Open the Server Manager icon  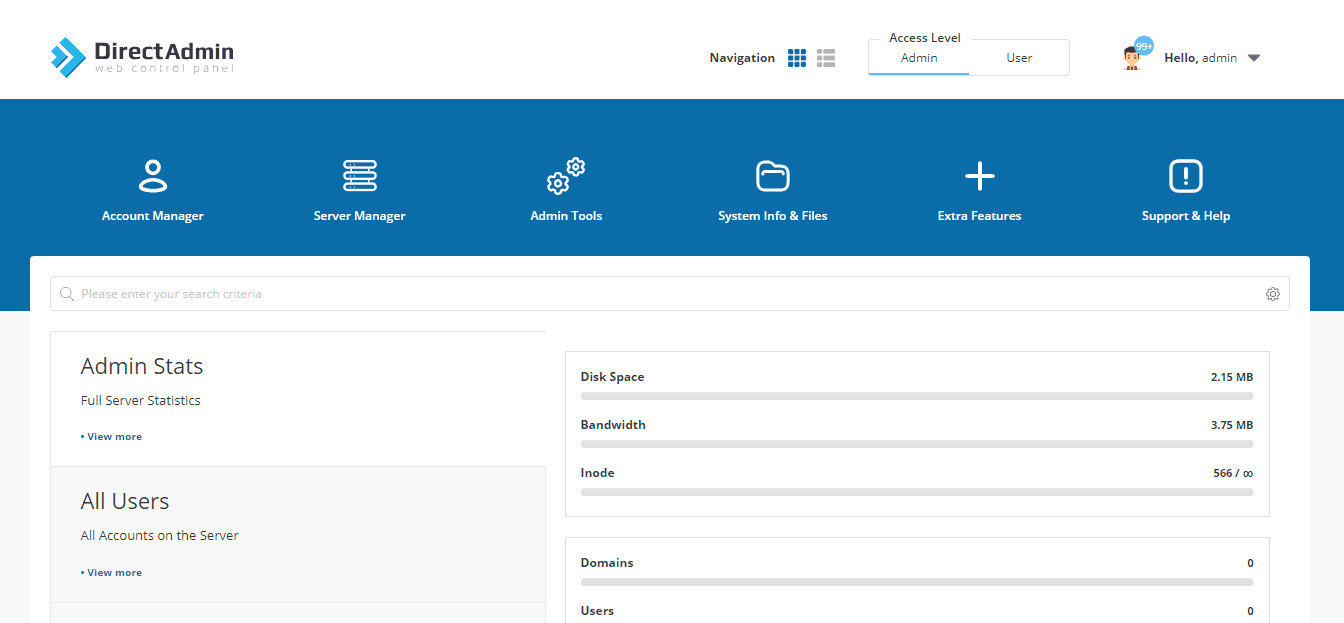359,176
